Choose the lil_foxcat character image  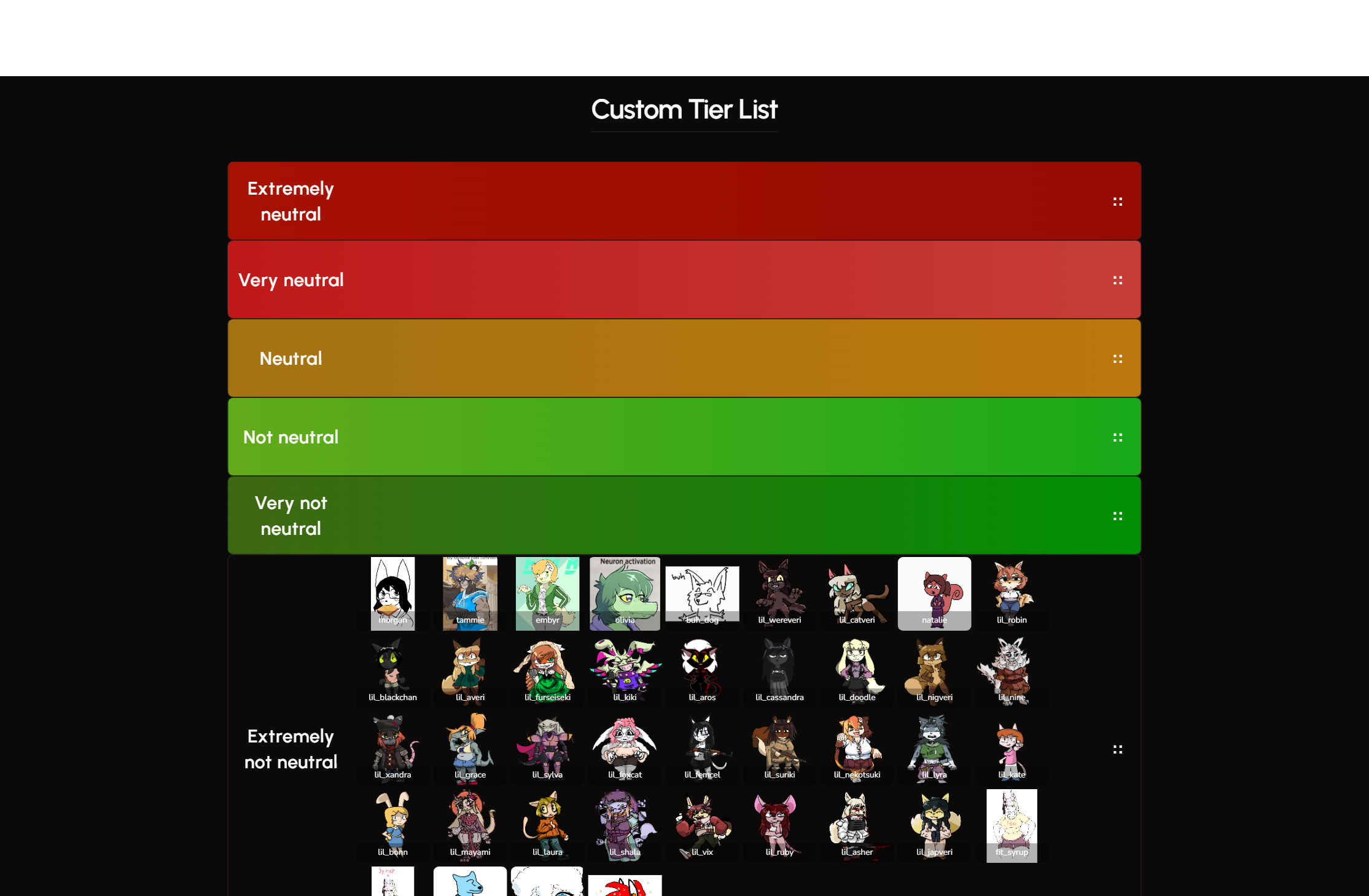[625, 749]
